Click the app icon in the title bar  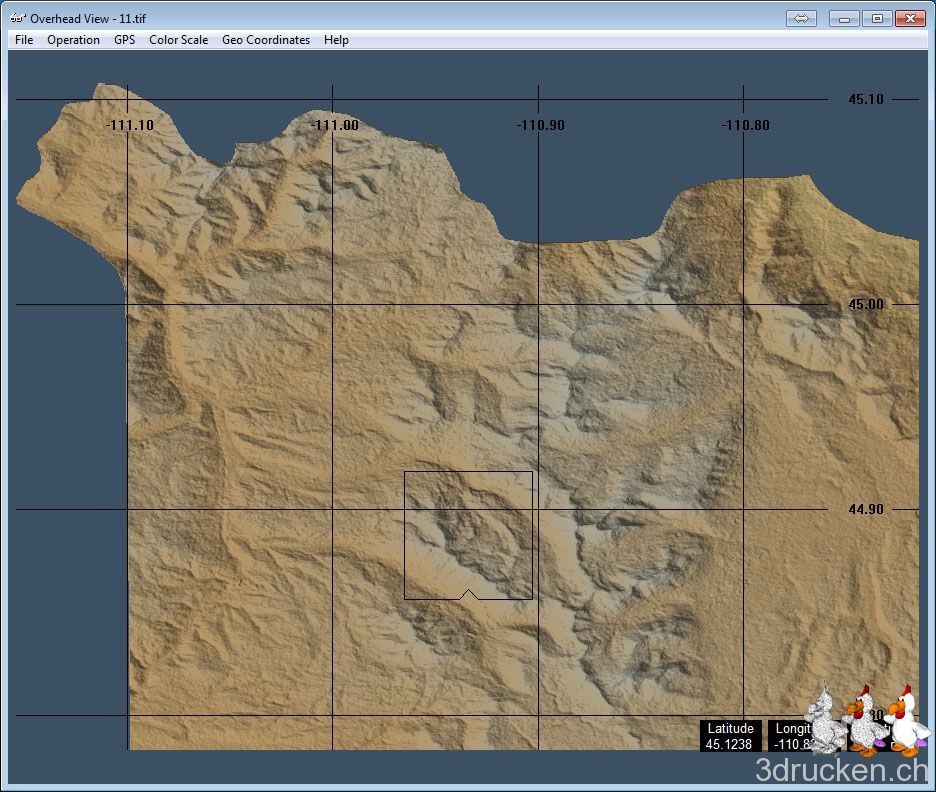17,18
